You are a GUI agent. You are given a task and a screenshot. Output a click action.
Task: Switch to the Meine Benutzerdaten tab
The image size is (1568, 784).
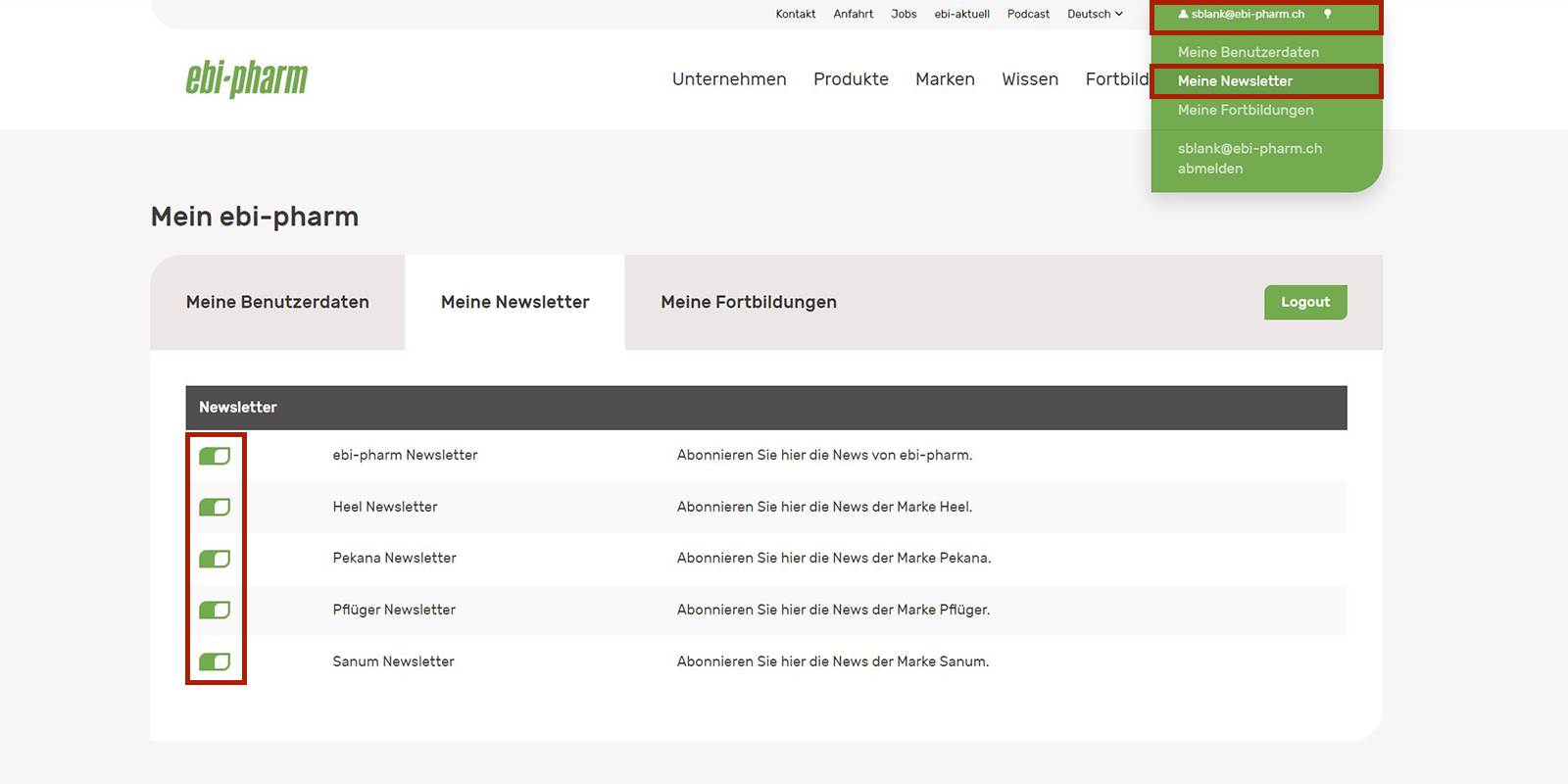click(277, 302)
